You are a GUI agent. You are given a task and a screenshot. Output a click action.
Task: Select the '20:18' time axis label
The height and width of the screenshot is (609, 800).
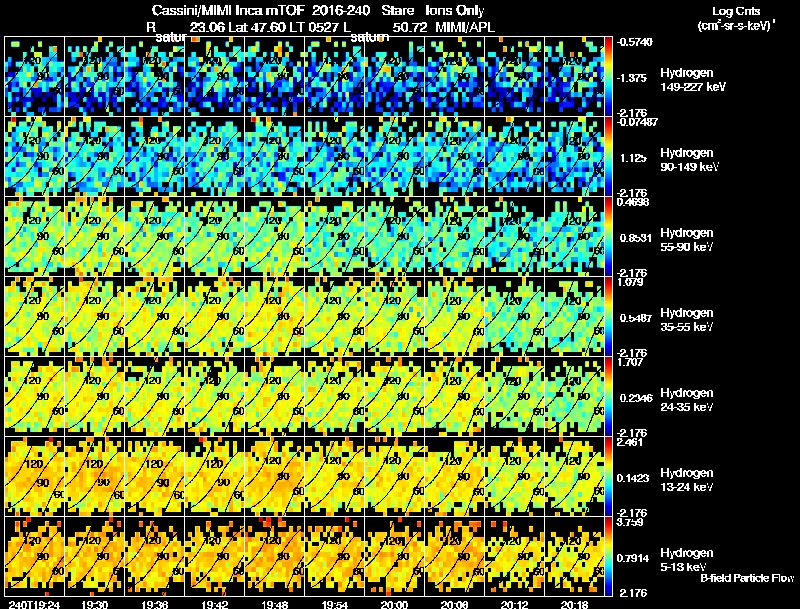pos(574,604)
